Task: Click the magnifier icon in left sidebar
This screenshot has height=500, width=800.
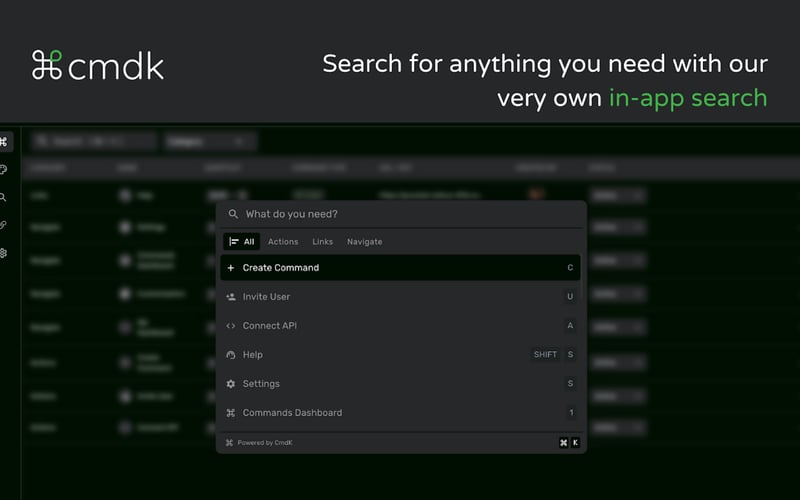Action: [3, 197]
